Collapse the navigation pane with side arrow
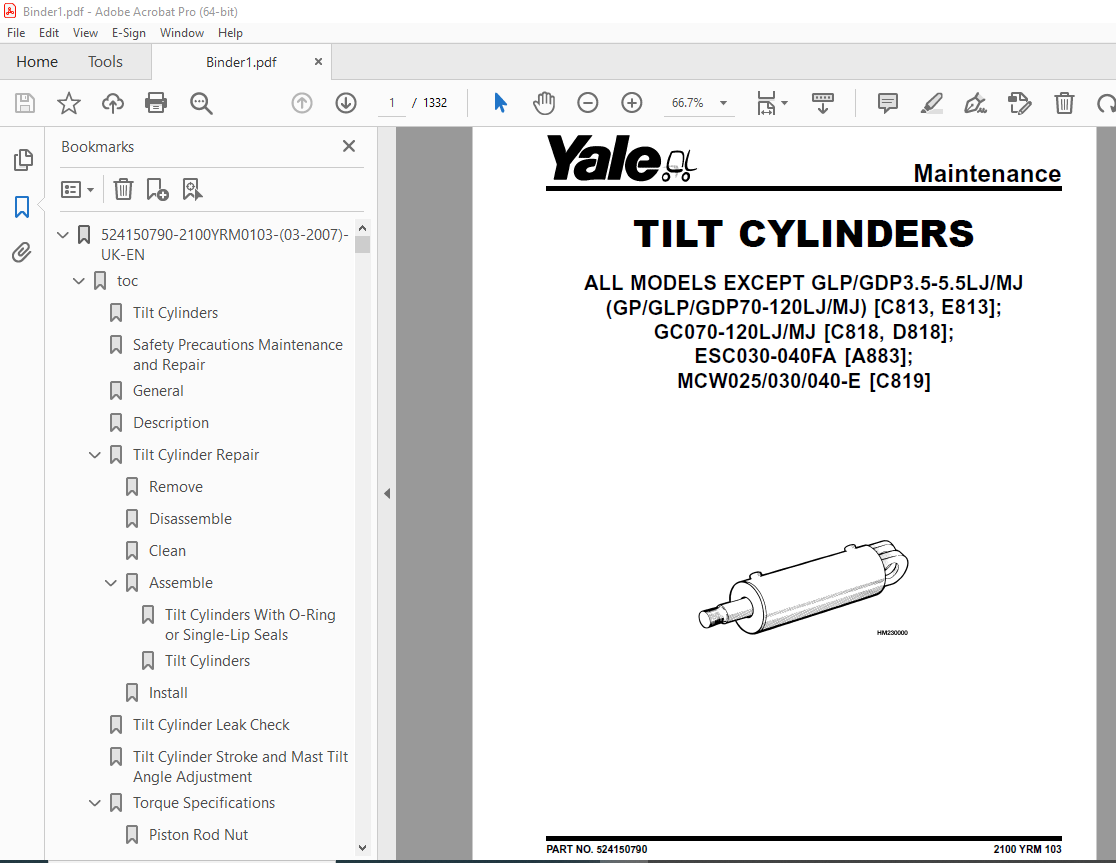The height and width of the screenshot is (863, 1116). tap(387, 493)
